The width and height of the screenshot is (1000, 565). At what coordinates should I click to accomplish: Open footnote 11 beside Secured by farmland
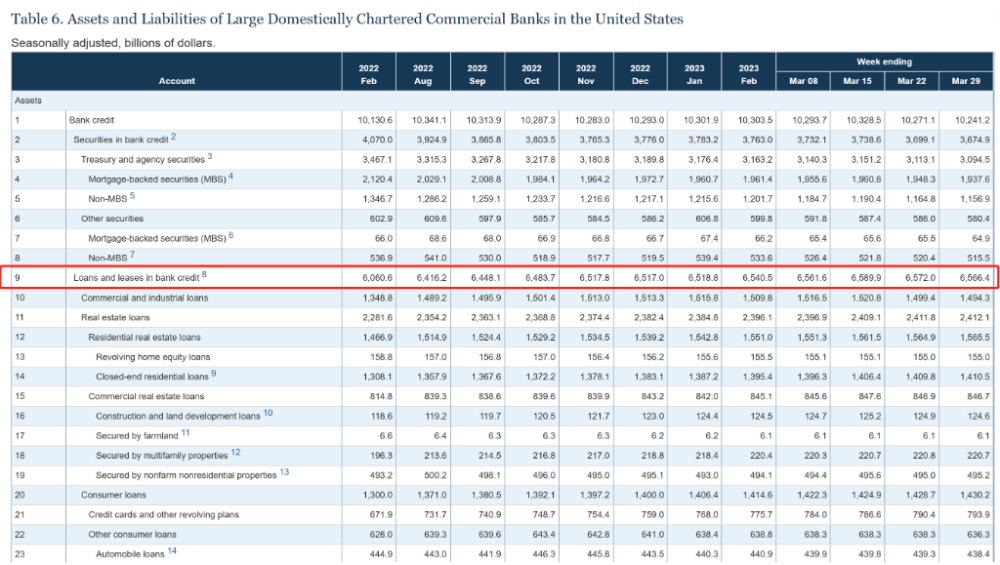(186, 432)
